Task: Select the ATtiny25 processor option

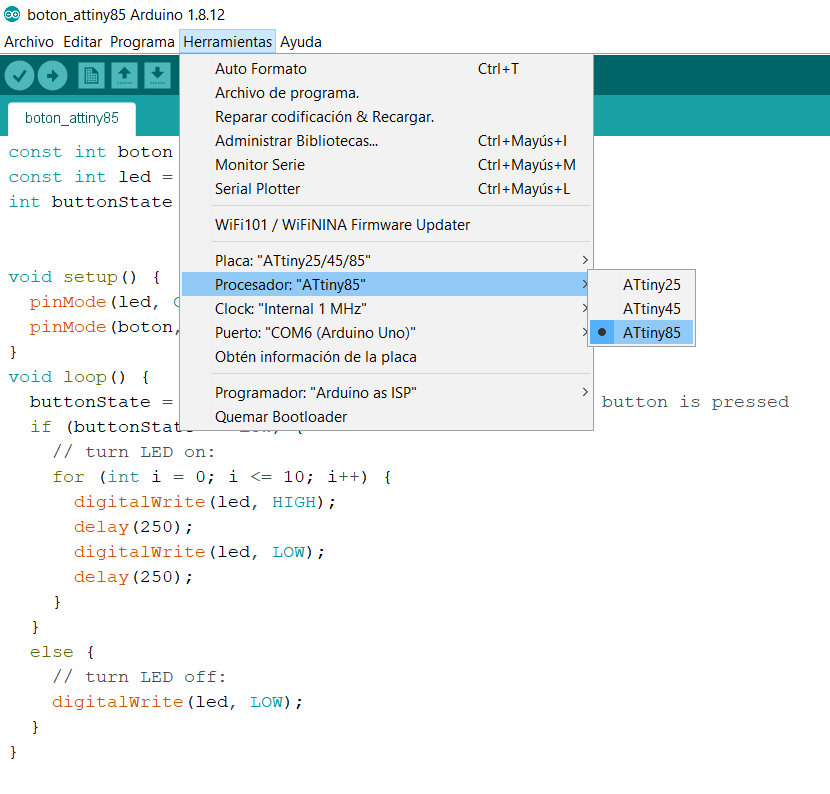Action: click(x=651, y=285)
